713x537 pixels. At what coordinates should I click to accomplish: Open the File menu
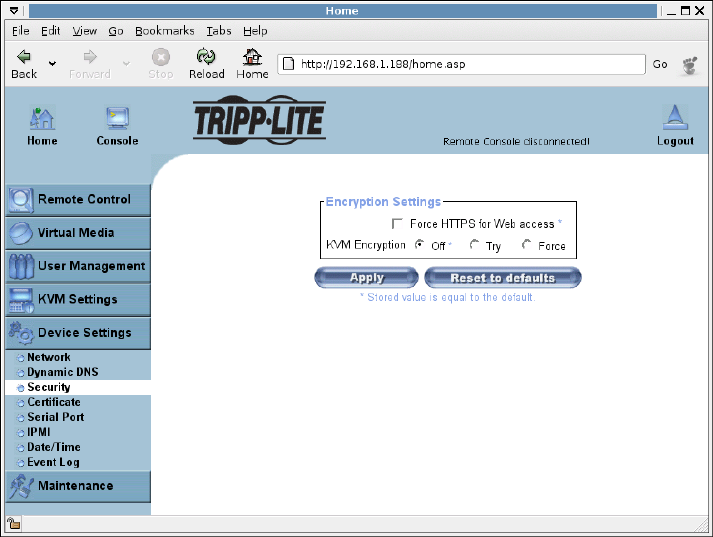(x=20, y=31)
